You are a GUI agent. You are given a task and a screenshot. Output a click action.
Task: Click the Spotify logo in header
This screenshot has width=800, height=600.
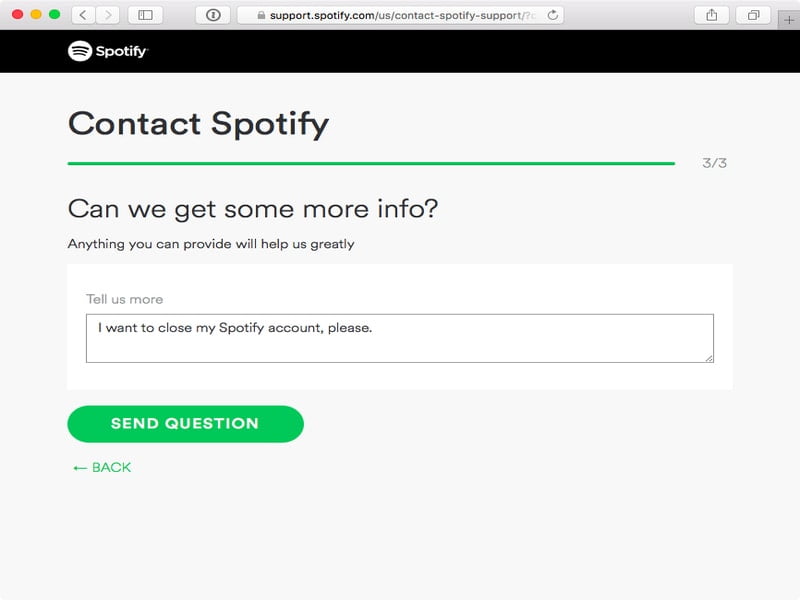point(107,51)
